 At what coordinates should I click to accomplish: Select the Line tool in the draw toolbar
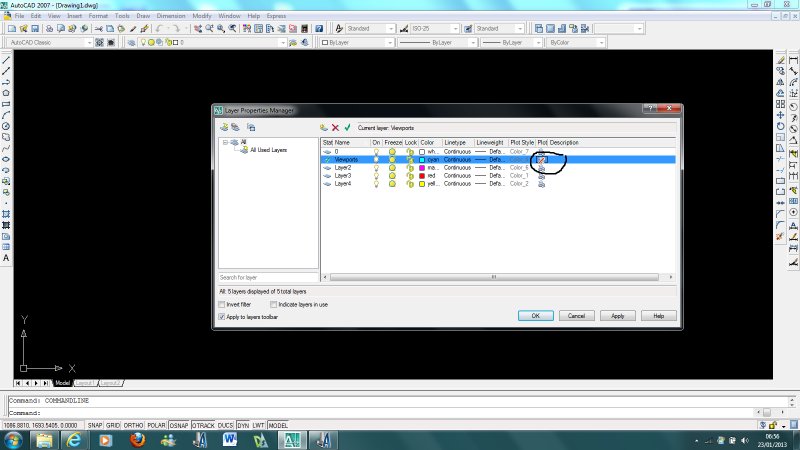coord(6,60)
